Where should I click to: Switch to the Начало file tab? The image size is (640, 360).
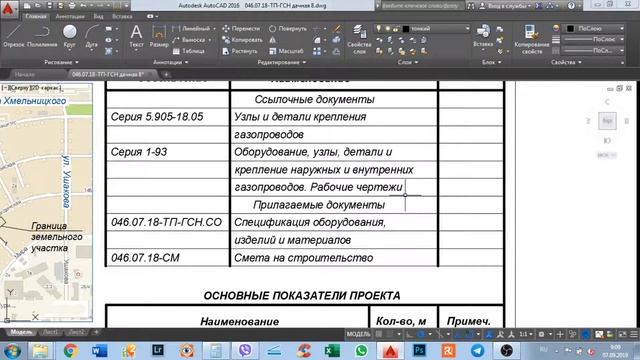tap(24, 74)
